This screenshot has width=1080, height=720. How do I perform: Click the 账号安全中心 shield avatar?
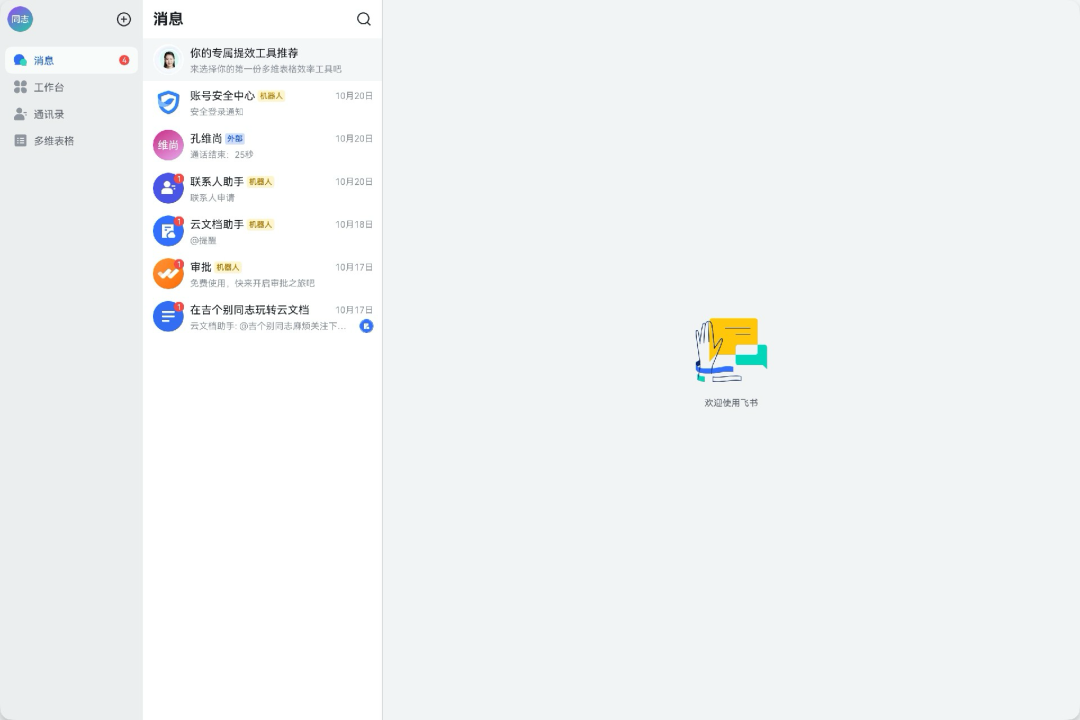coord(168,103)
